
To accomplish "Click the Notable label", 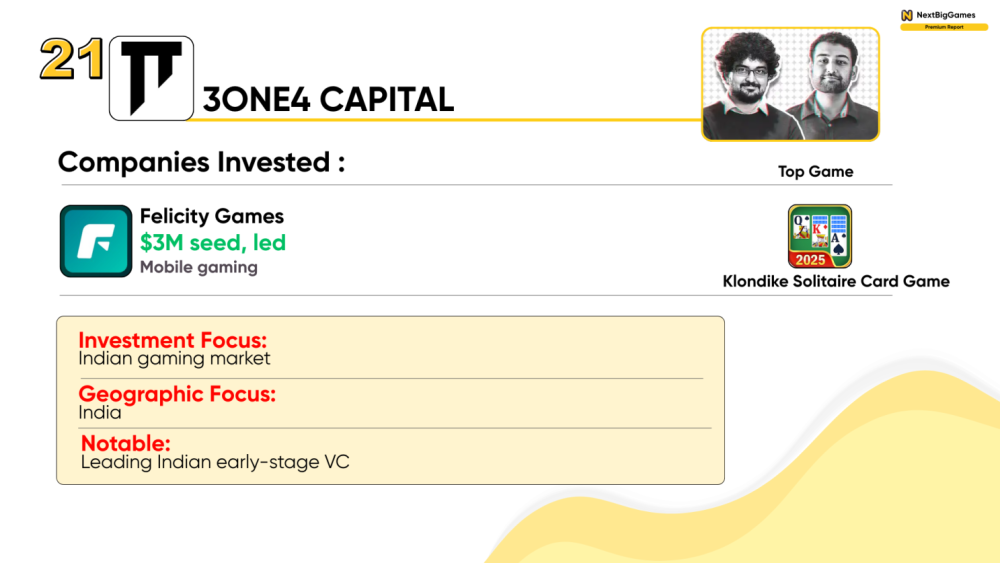I will tap(126, 443).
